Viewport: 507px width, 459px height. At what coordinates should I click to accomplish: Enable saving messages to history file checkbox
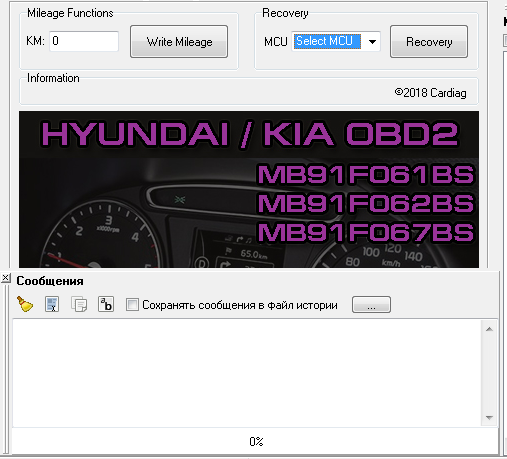(x=132, y=305)
